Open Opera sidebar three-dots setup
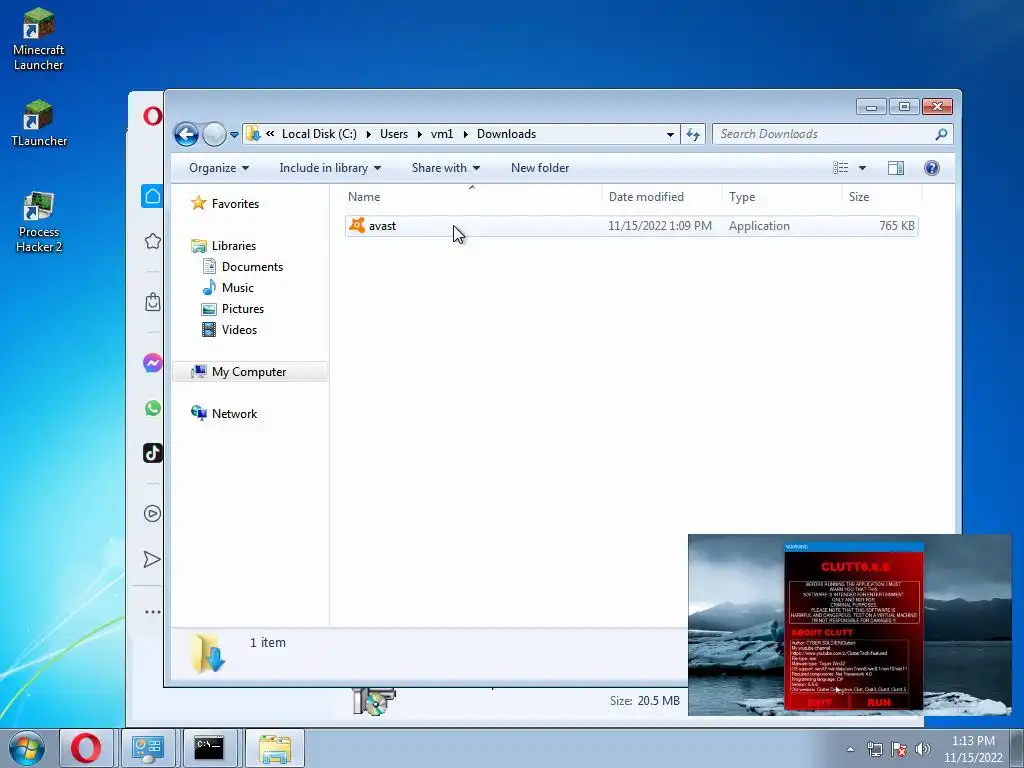1024x768 pixels. coord(152,612)
